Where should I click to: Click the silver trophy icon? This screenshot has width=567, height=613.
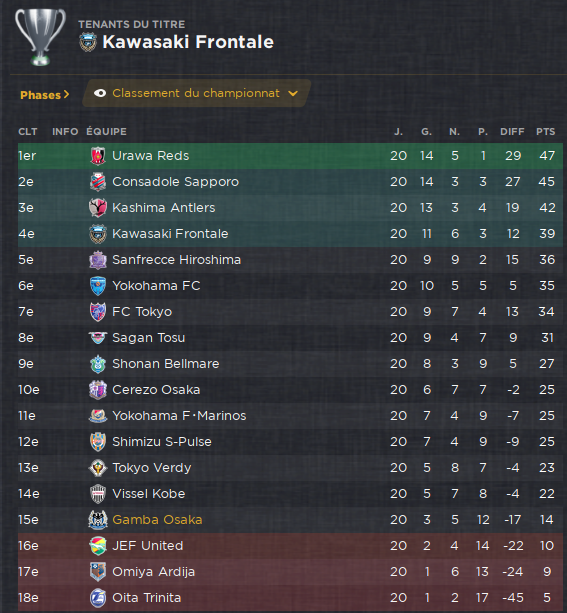click(40, 37)
